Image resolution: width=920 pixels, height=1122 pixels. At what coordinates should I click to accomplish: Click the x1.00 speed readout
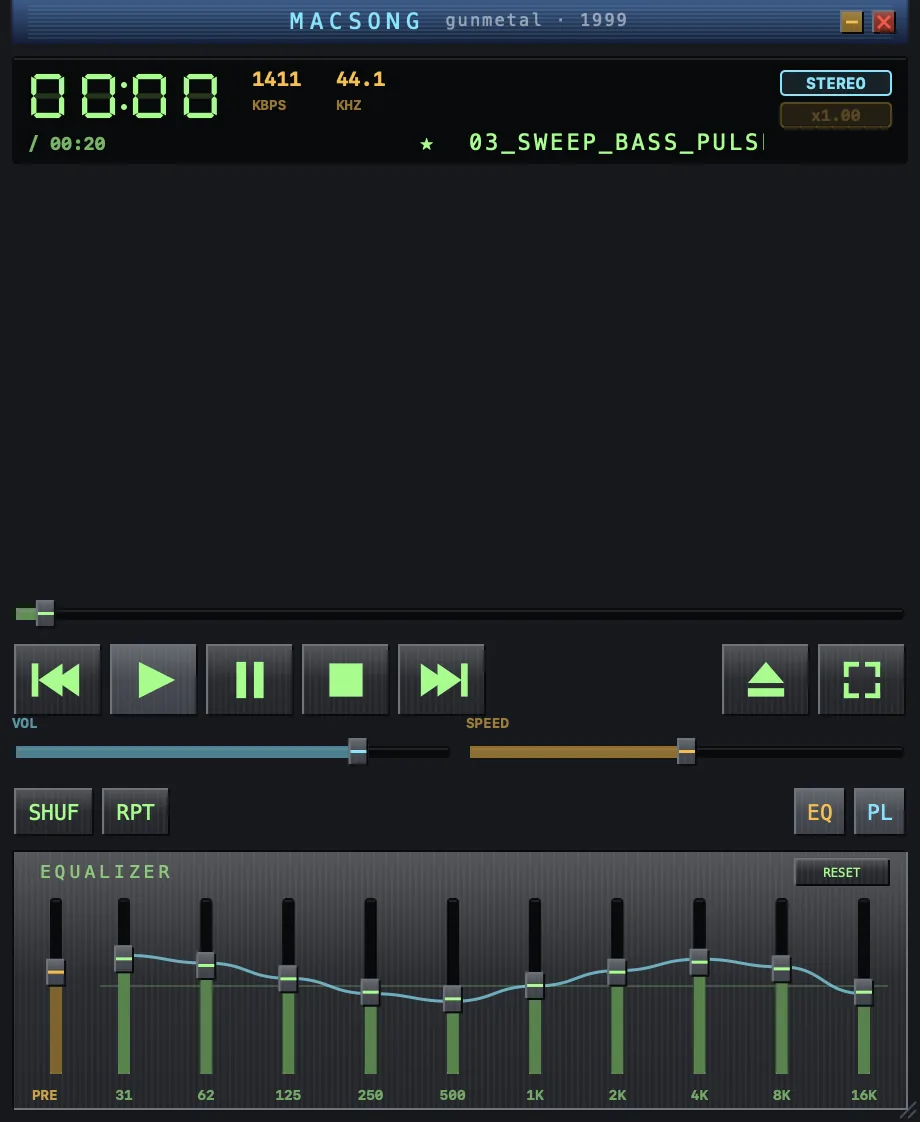pyautogui.click(x=836, y=115)
